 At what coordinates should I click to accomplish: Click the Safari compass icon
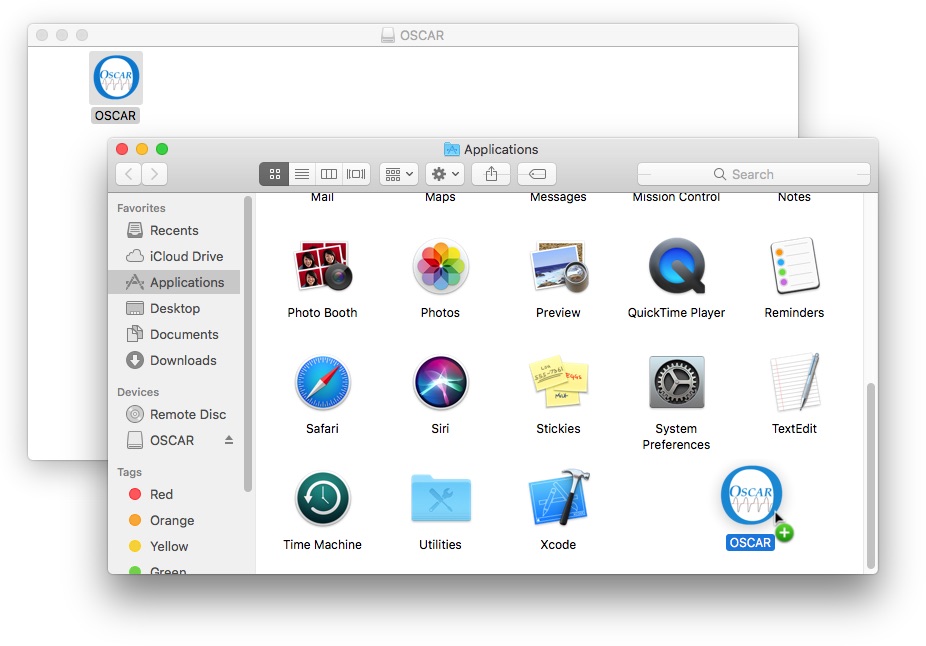pyautogui.click(x=322, y=382)
